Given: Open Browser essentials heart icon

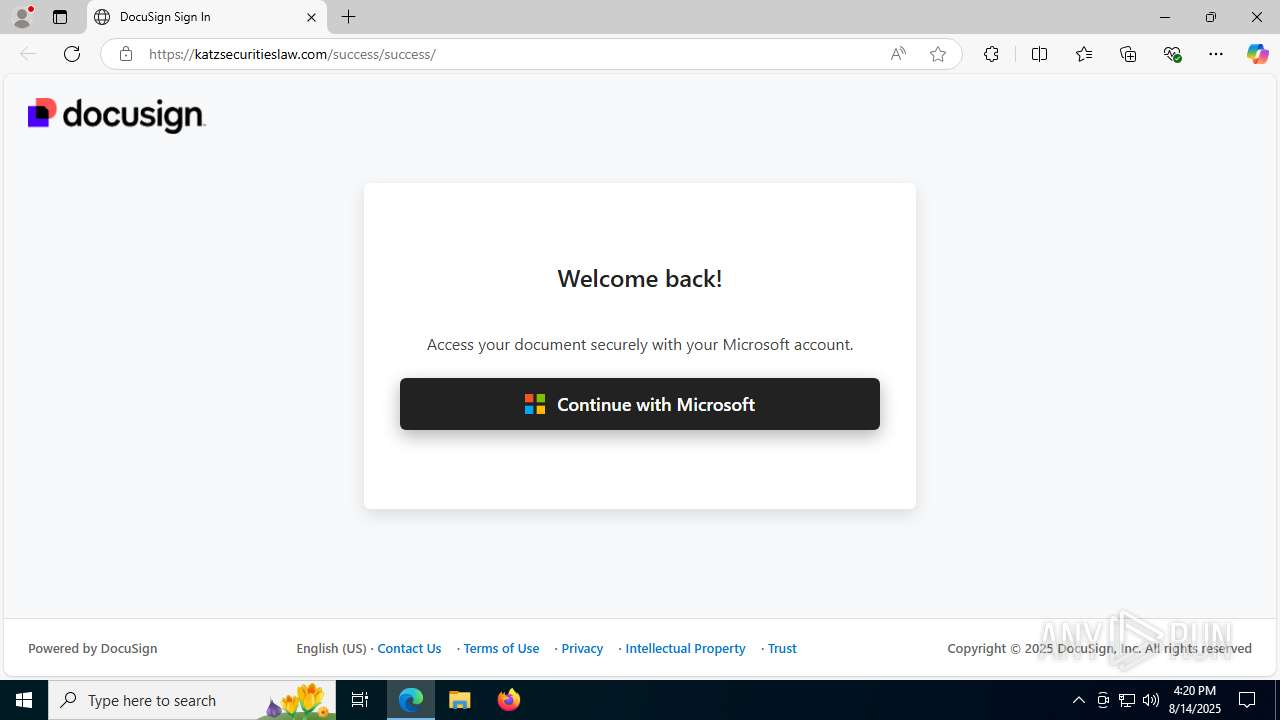Looking at the screenshot, I should [1173, 54].
